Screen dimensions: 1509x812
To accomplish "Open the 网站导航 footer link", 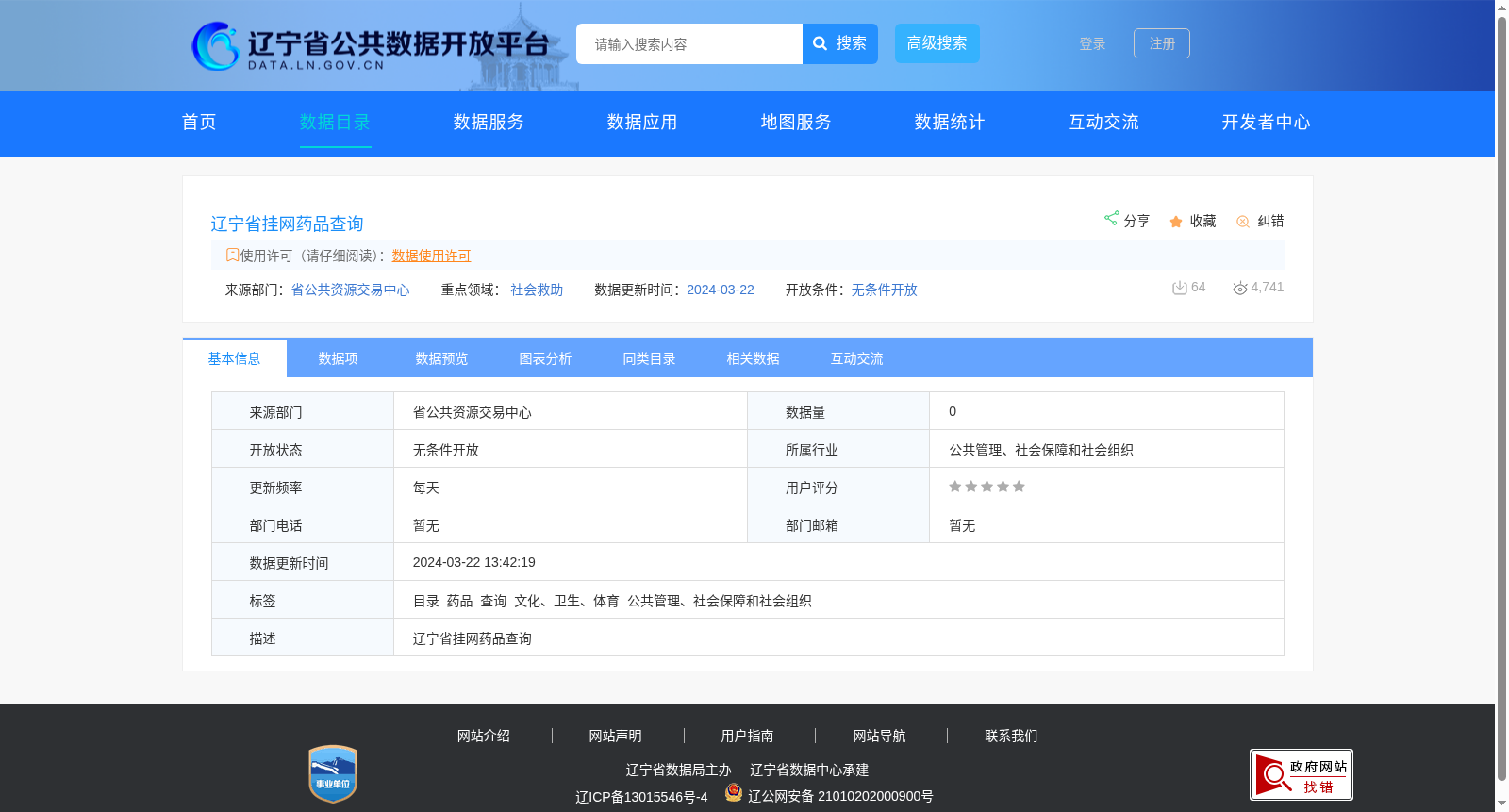I will click(880, 736).
